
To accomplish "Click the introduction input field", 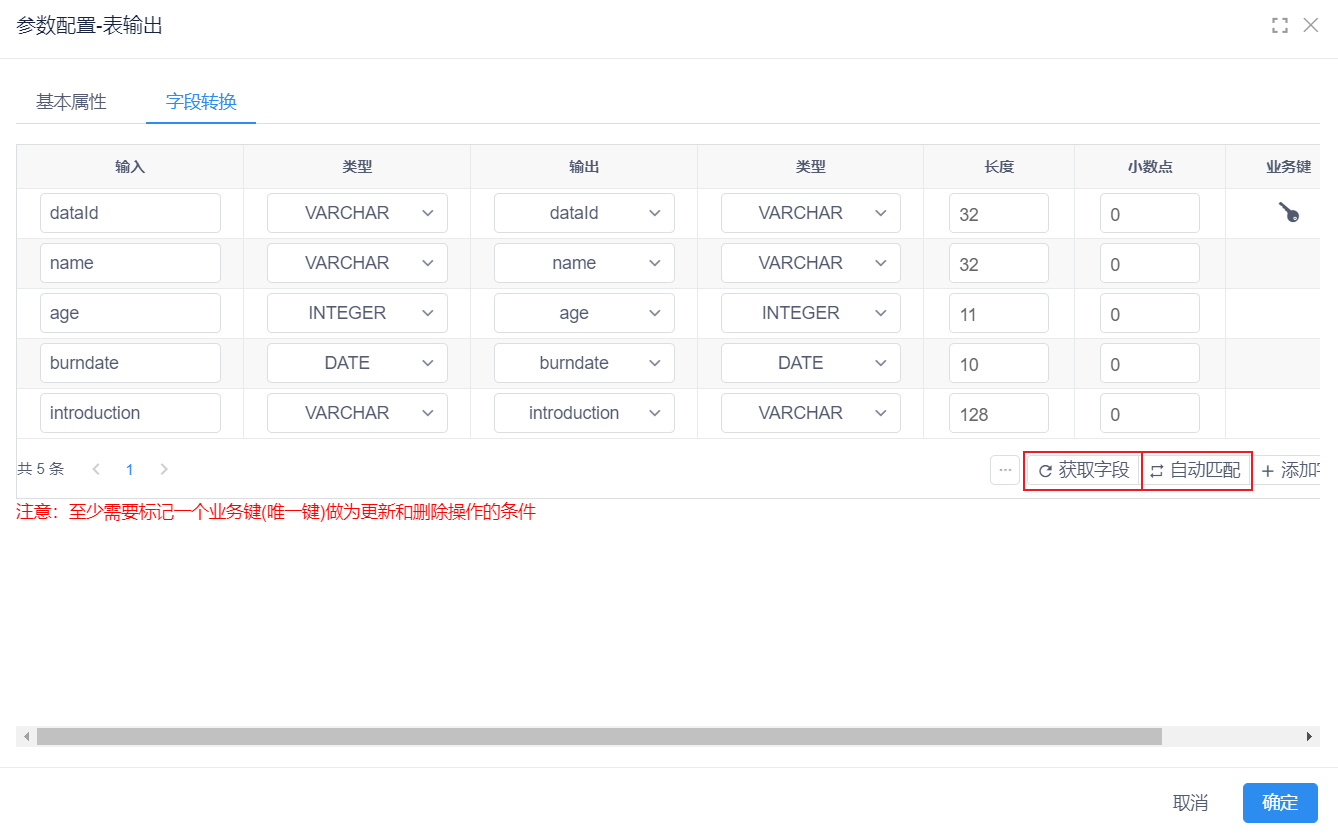I will coord(130,413).
